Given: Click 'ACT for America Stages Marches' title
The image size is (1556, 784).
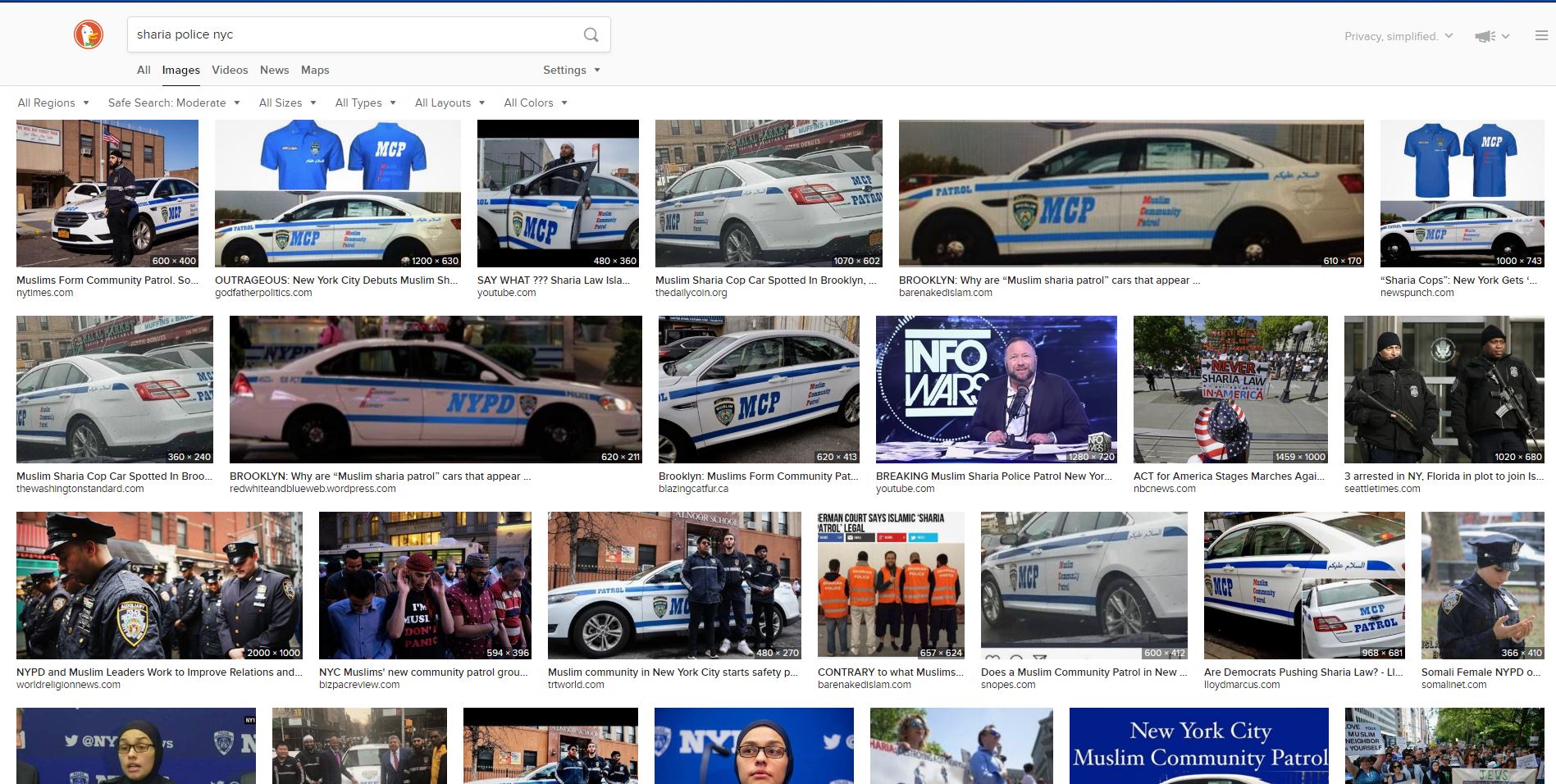Looking at the screenshot, I should point(1229,476).
